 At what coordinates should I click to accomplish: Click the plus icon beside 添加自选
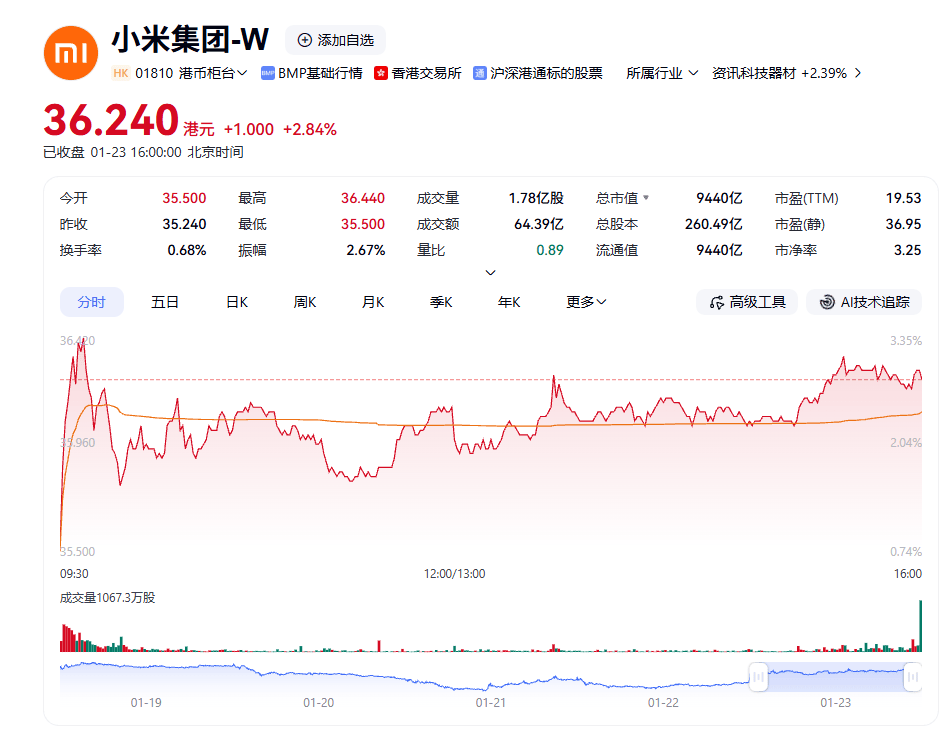pyautogui.click(x=303, y=41)
